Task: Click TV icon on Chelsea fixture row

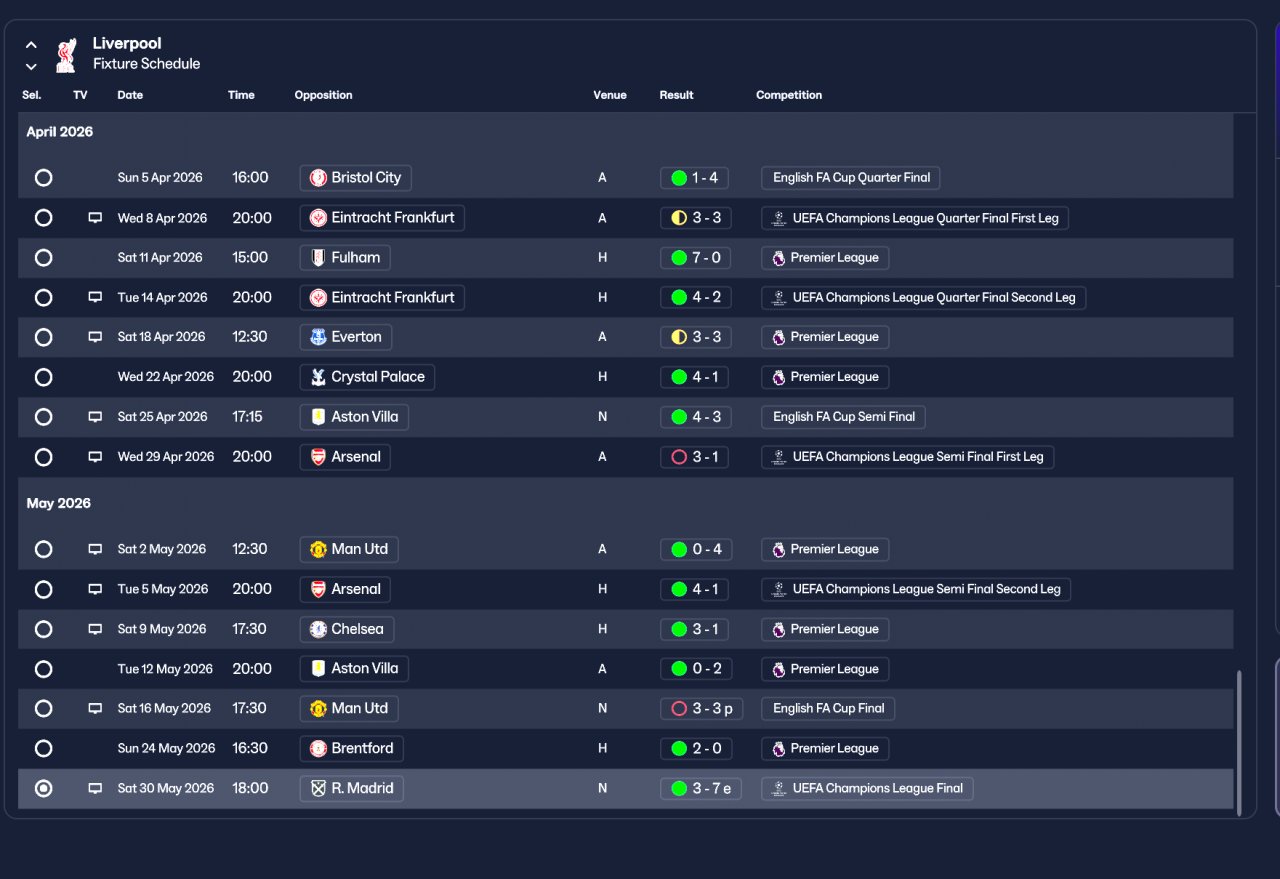Action: click(95, 629)
